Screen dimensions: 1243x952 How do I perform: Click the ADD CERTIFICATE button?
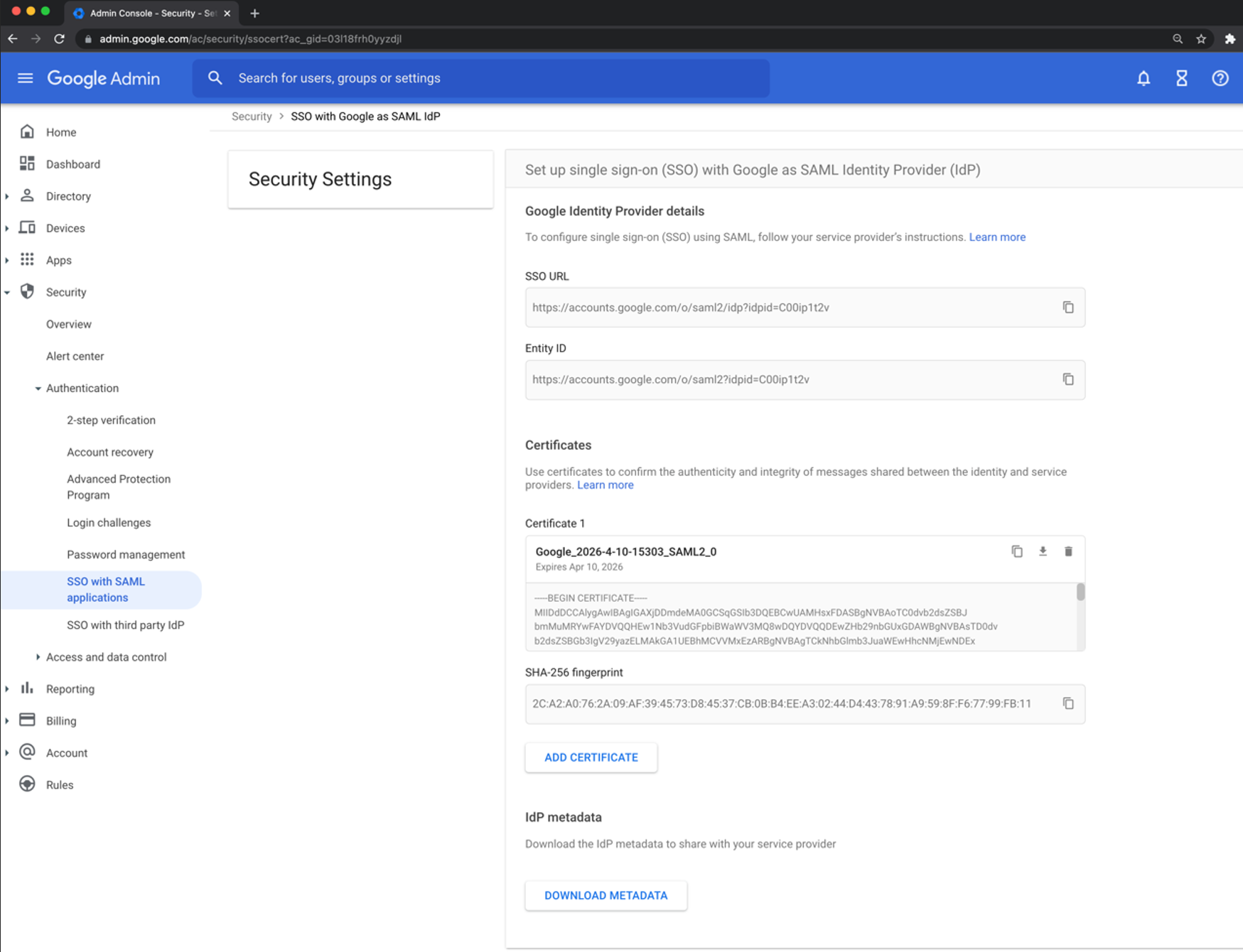coord(591,757)
